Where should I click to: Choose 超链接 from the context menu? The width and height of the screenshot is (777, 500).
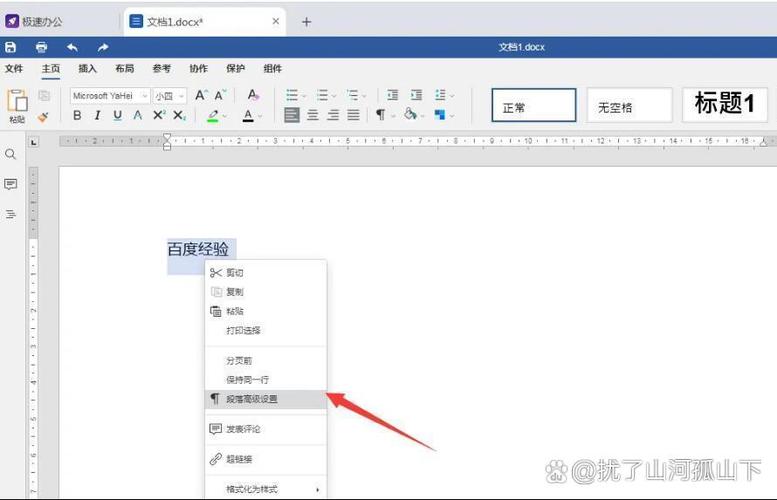click(266, 459)
